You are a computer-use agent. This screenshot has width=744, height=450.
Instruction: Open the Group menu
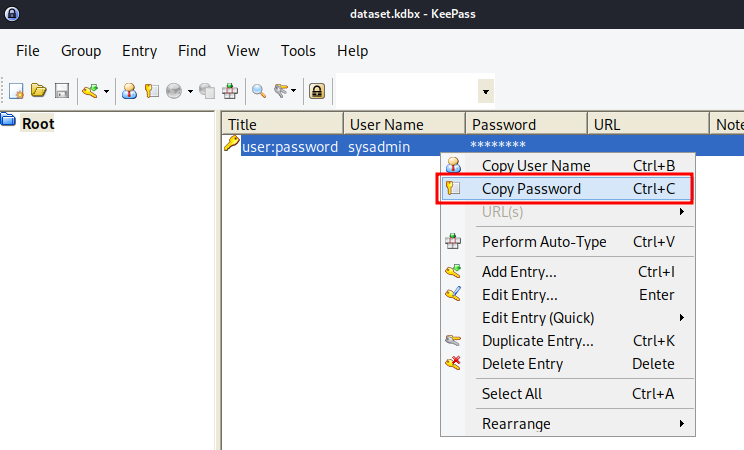[x=81, y=51]
